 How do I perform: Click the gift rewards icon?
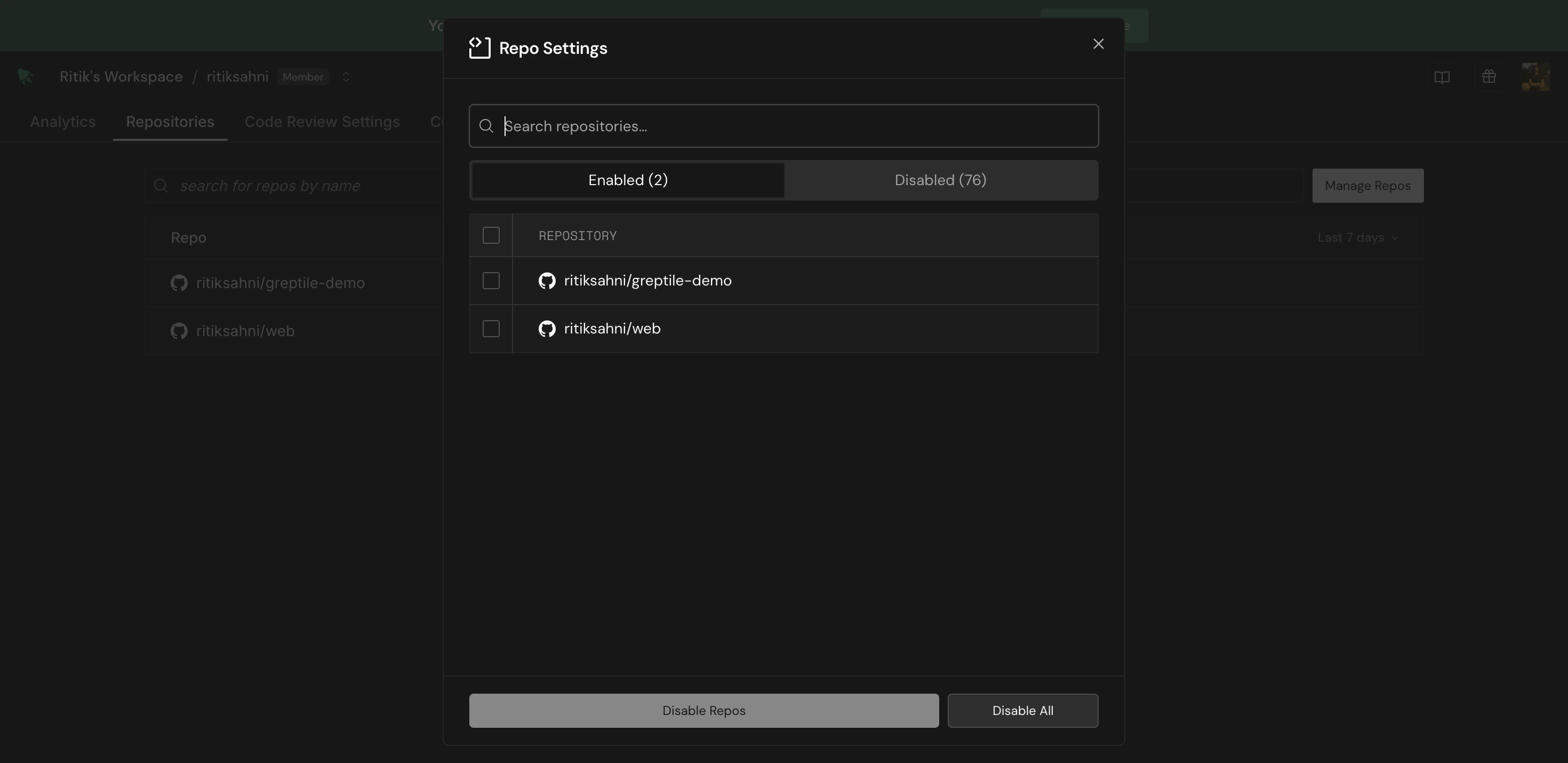pos(1488,76)
